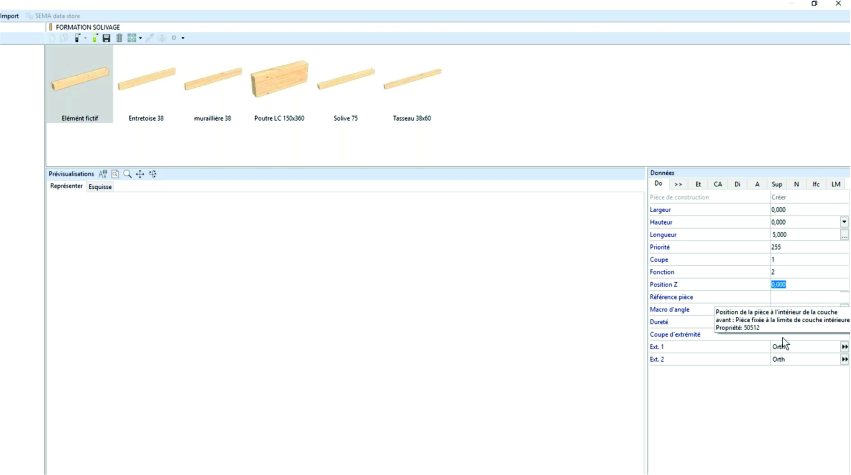Click the last icon in Prévisualisations toolbar
The image size is (851, 475).
[153, 174]
